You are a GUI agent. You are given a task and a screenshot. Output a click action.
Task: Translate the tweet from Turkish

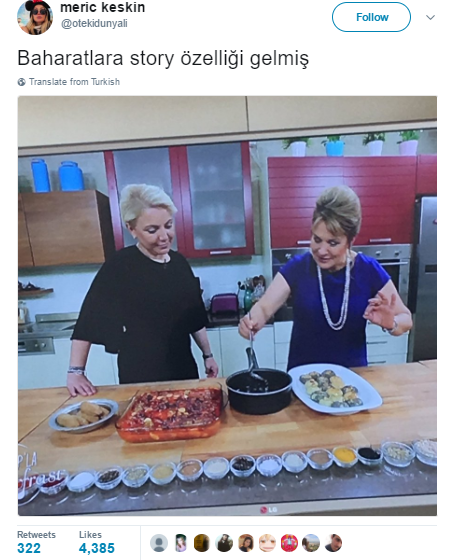pyautogui.click(x=74, y=82)
